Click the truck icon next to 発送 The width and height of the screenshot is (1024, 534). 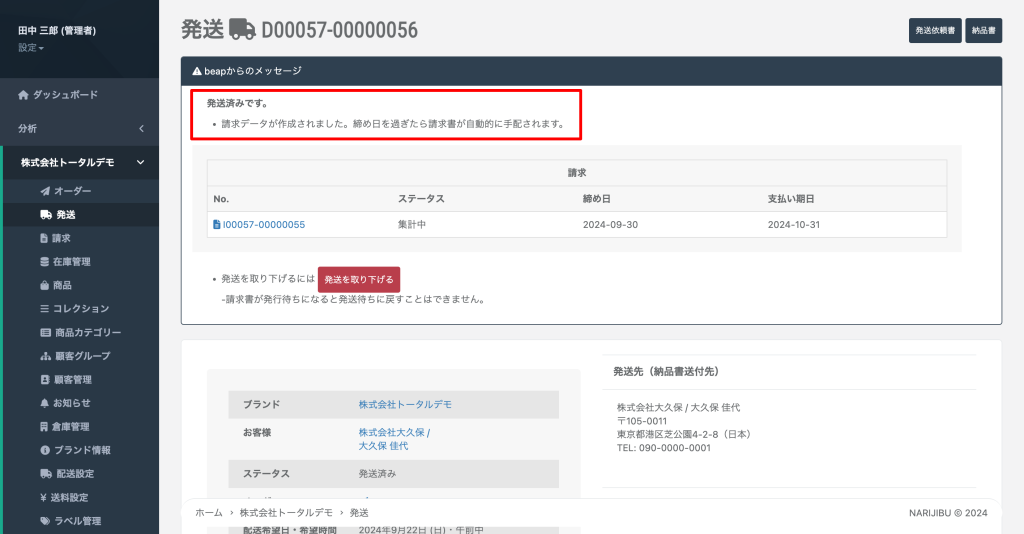coord(45,215)
